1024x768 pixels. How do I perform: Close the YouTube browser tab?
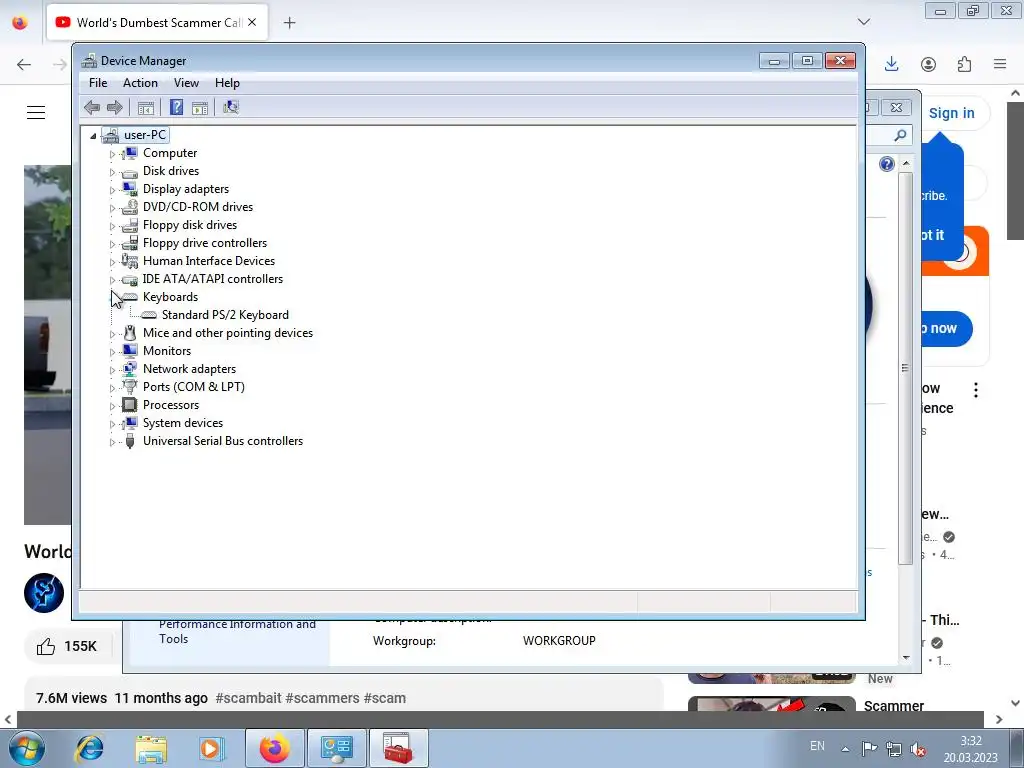(252, 22)
